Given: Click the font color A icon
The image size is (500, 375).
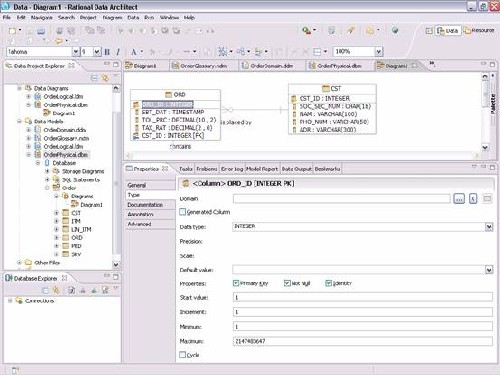Looking at the screenshot, I should pyautogui.click(x=134, y=52).
